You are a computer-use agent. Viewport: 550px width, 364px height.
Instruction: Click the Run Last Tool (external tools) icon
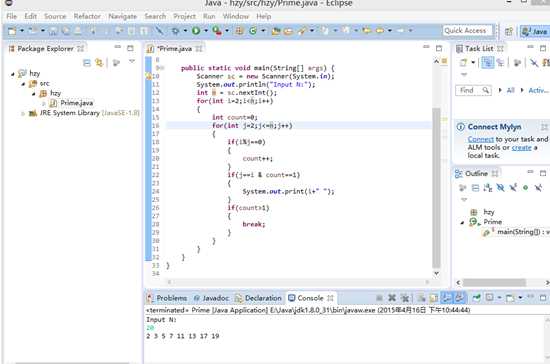[x=217, y=31]
